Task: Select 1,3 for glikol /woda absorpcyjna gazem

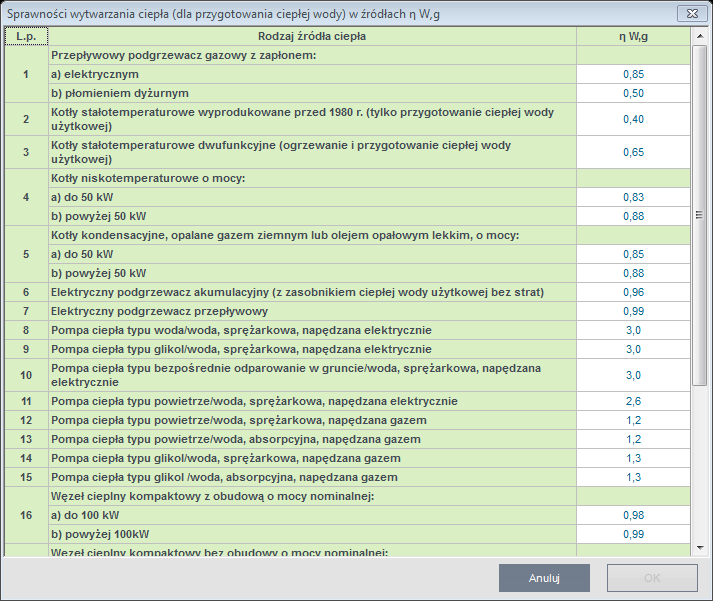Action: click(633, 477)
